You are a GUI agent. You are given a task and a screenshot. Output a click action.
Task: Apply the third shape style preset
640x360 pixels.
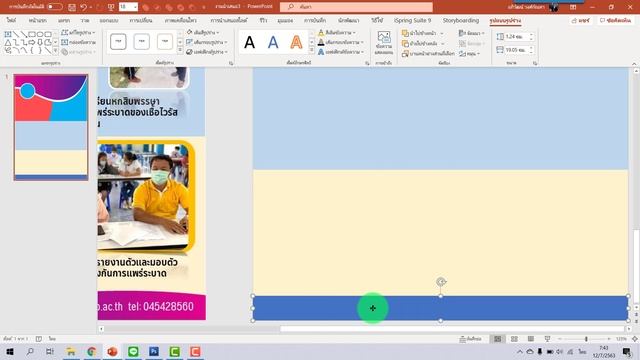click(x=164, y=42)
